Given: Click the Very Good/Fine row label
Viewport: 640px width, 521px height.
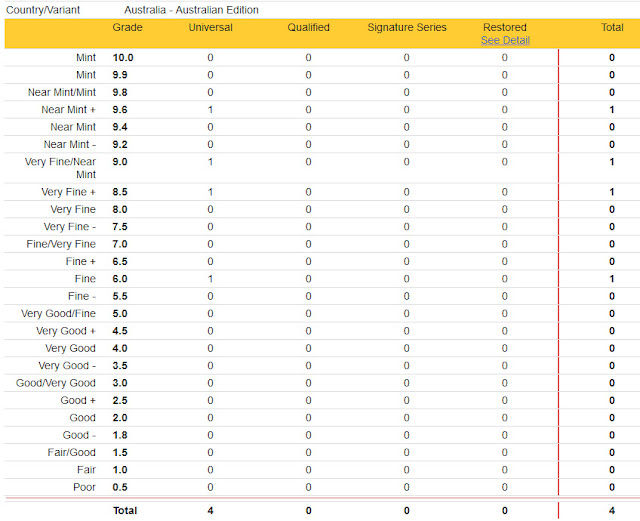Looking at the screenshot, I should tap(58, 314).
